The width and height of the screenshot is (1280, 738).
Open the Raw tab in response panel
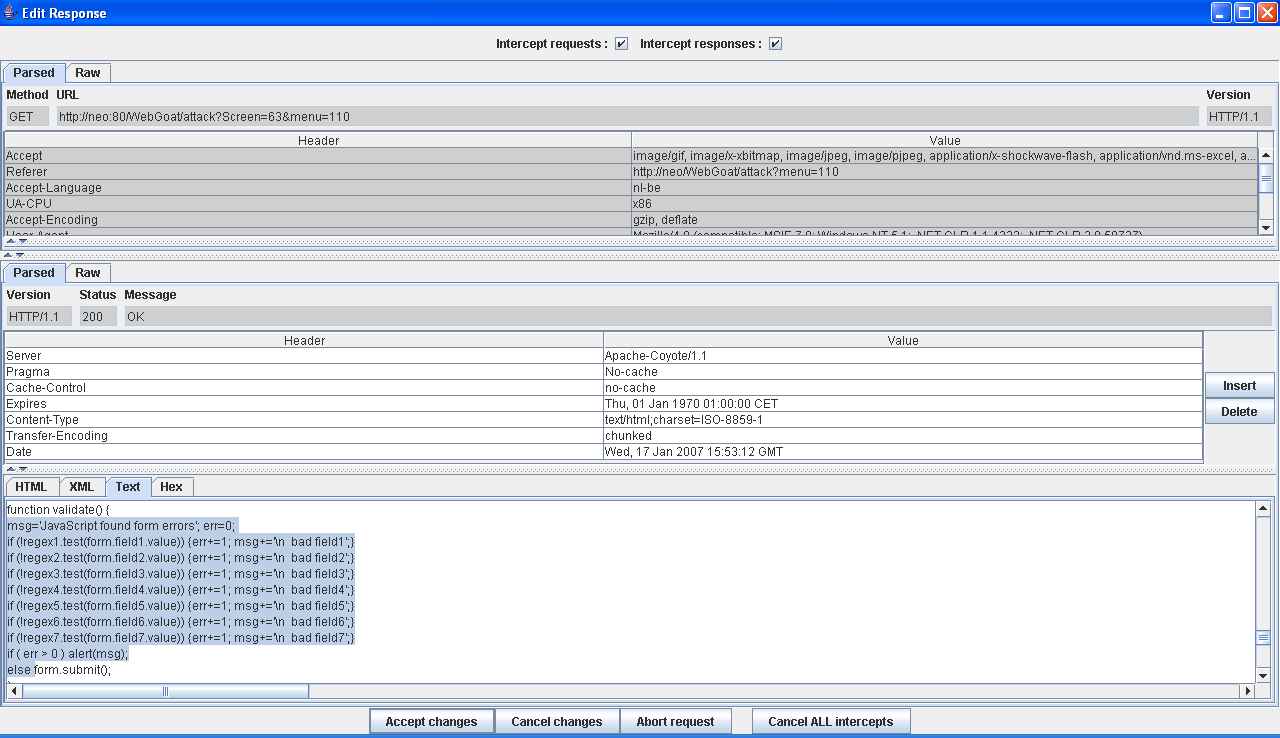88,273
